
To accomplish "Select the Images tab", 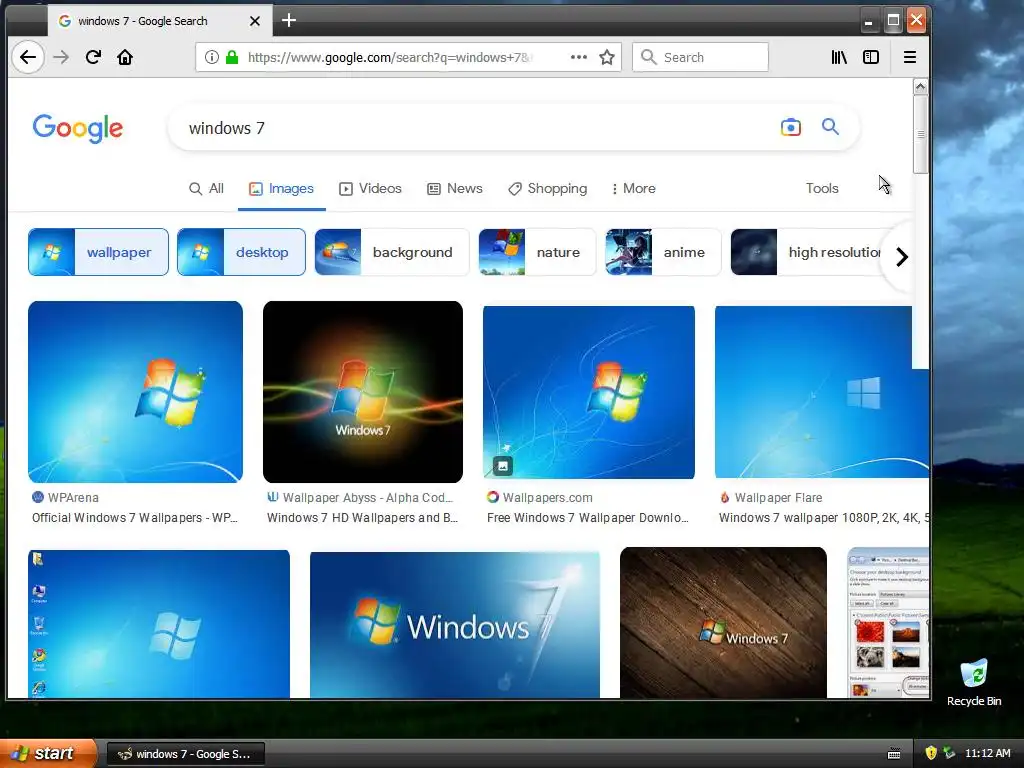I will coord(281,189).
